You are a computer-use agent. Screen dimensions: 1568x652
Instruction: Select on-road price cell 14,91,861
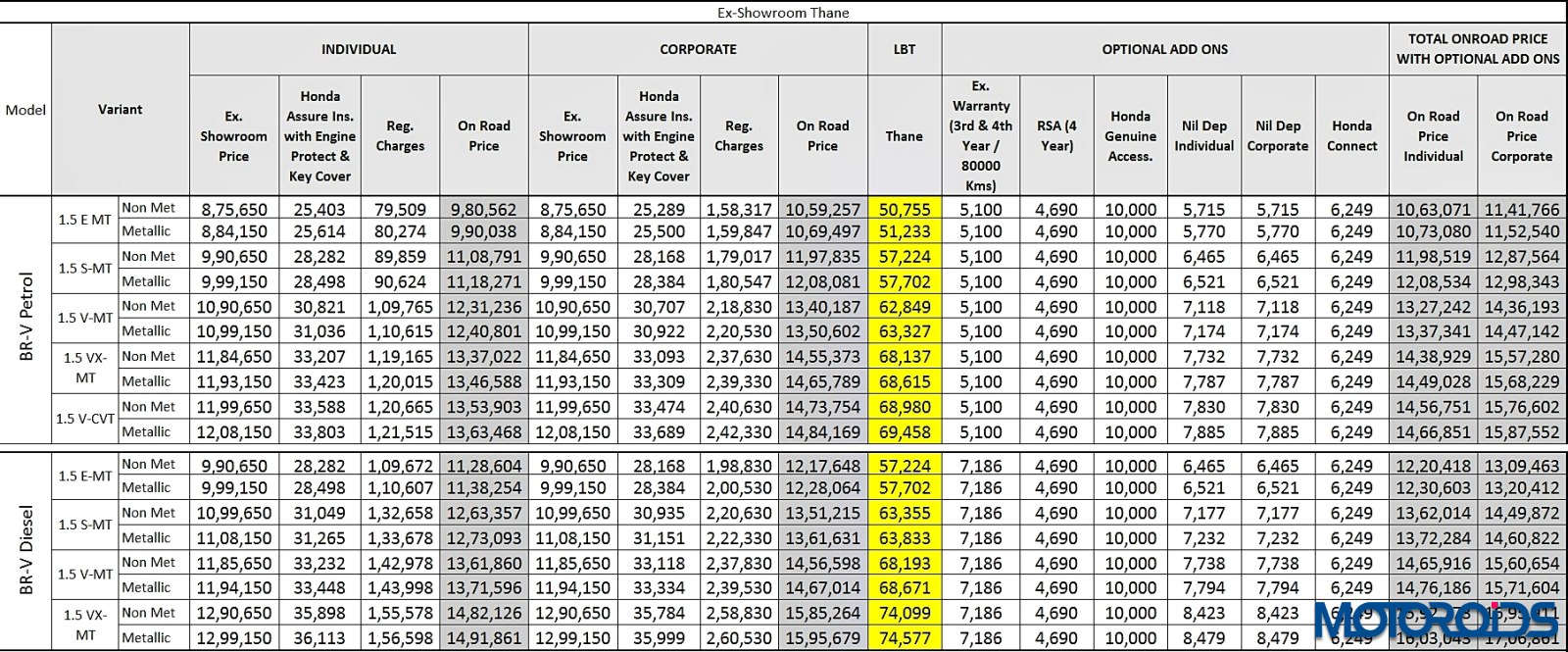483,637
